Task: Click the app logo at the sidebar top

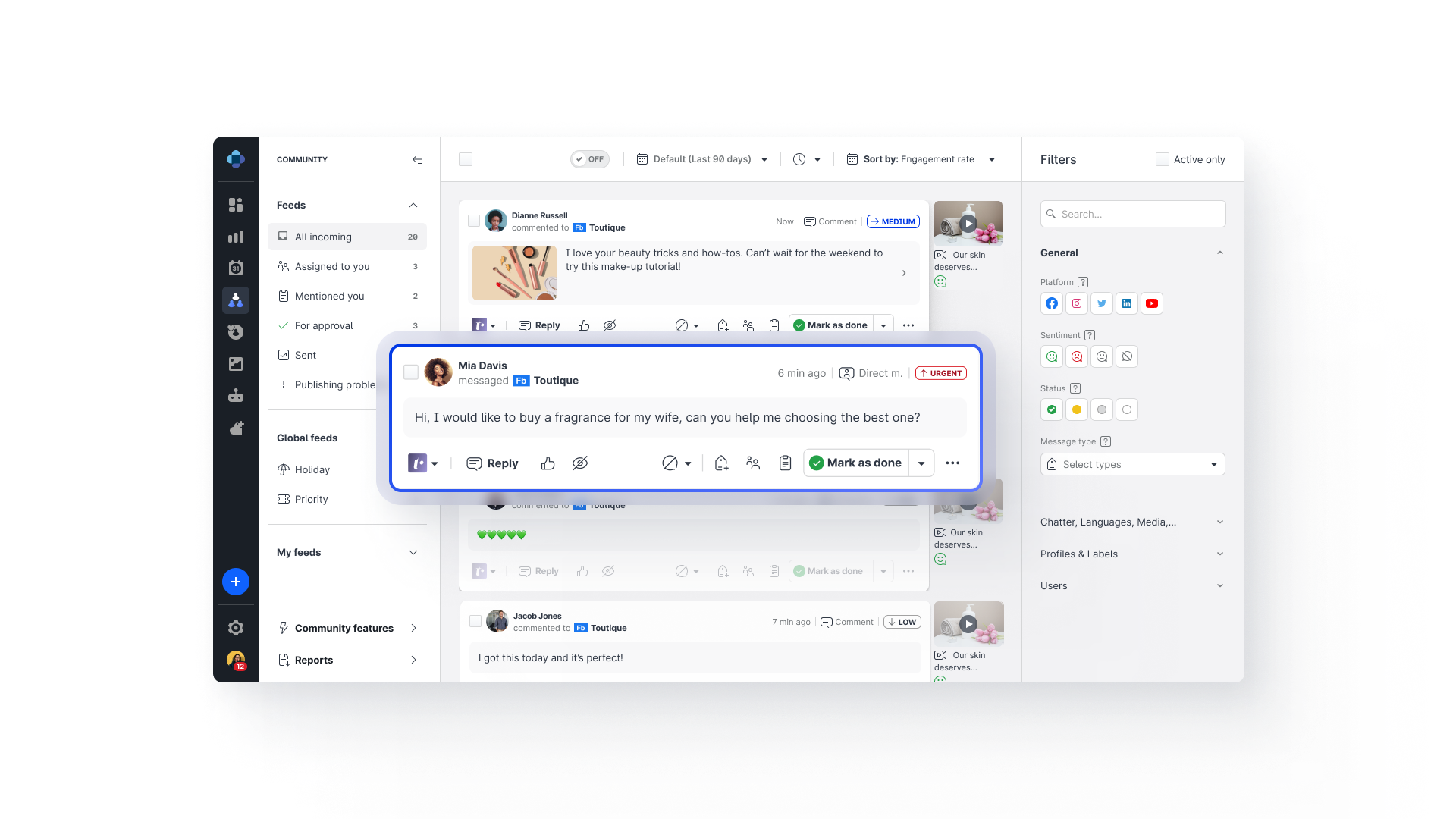Action: (236, 158)
